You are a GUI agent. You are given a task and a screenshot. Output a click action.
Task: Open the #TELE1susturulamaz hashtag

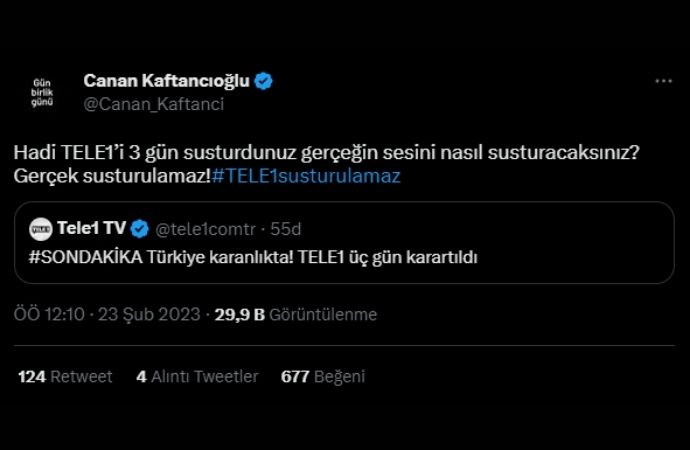(306, 176)
